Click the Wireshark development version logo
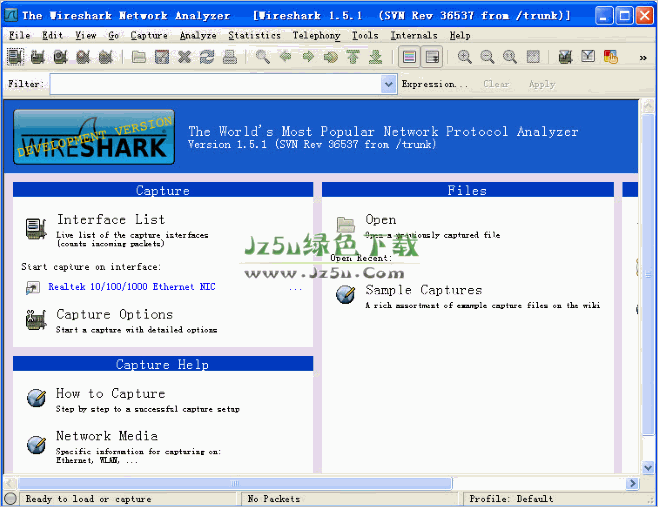 pyautogui.click(x=94, y=137)
